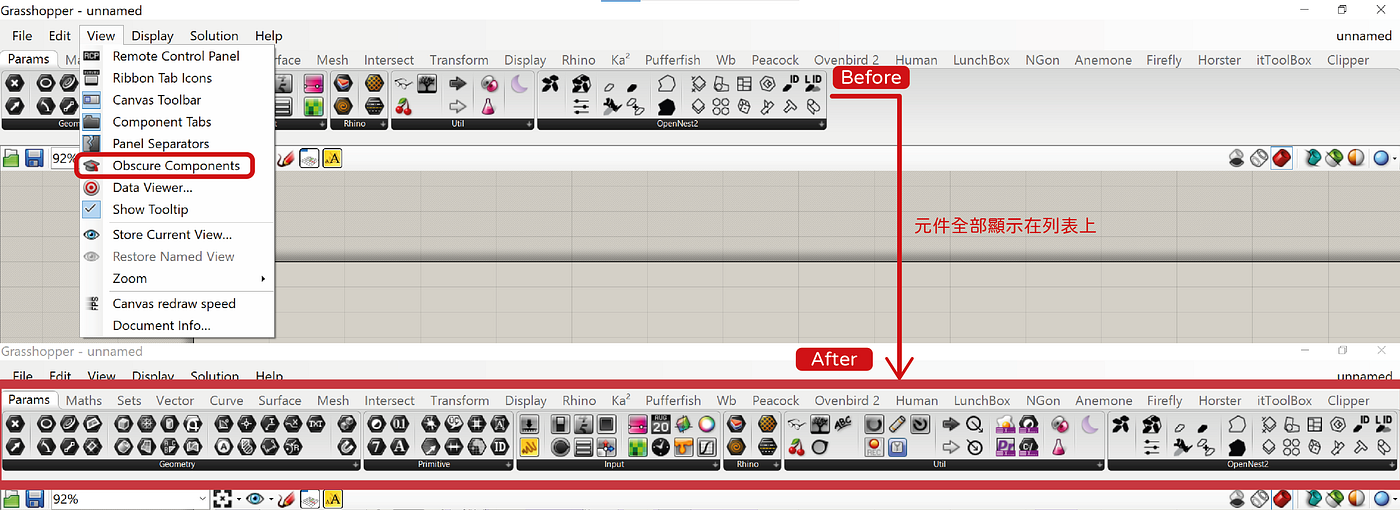Switch to Vector tab in After window
Image resolution: width=1400 pixels, height=510 pixels.
(x=175, y=400)
